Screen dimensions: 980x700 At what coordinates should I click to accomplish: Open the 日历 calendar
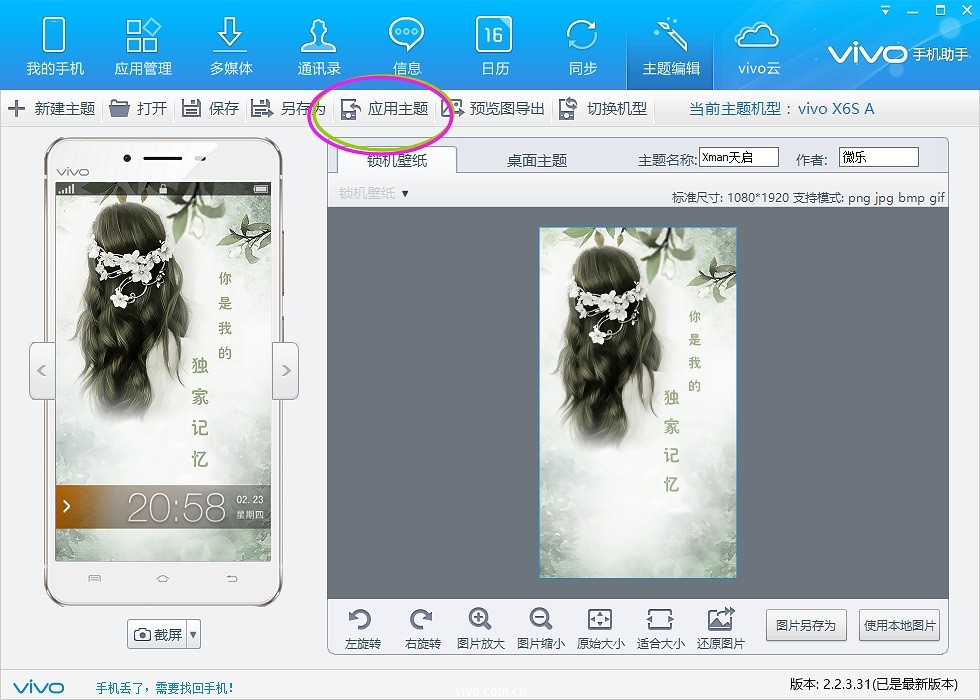pyautogui.click(x=494, y=47)
